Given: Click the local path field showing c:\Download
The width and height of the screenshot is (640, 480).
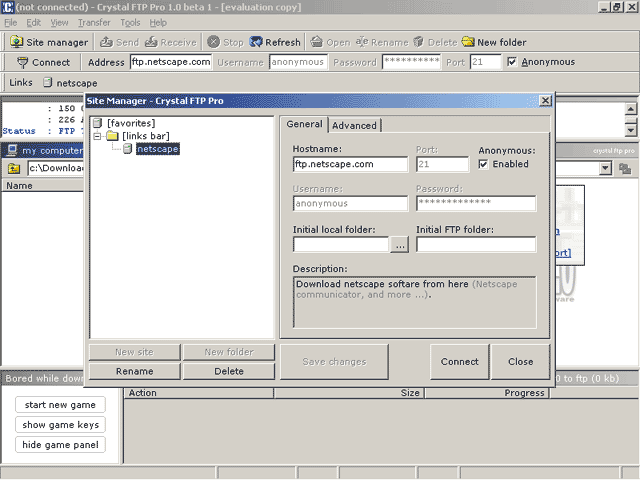Looking at the screenshot, I should coord(56,168).
